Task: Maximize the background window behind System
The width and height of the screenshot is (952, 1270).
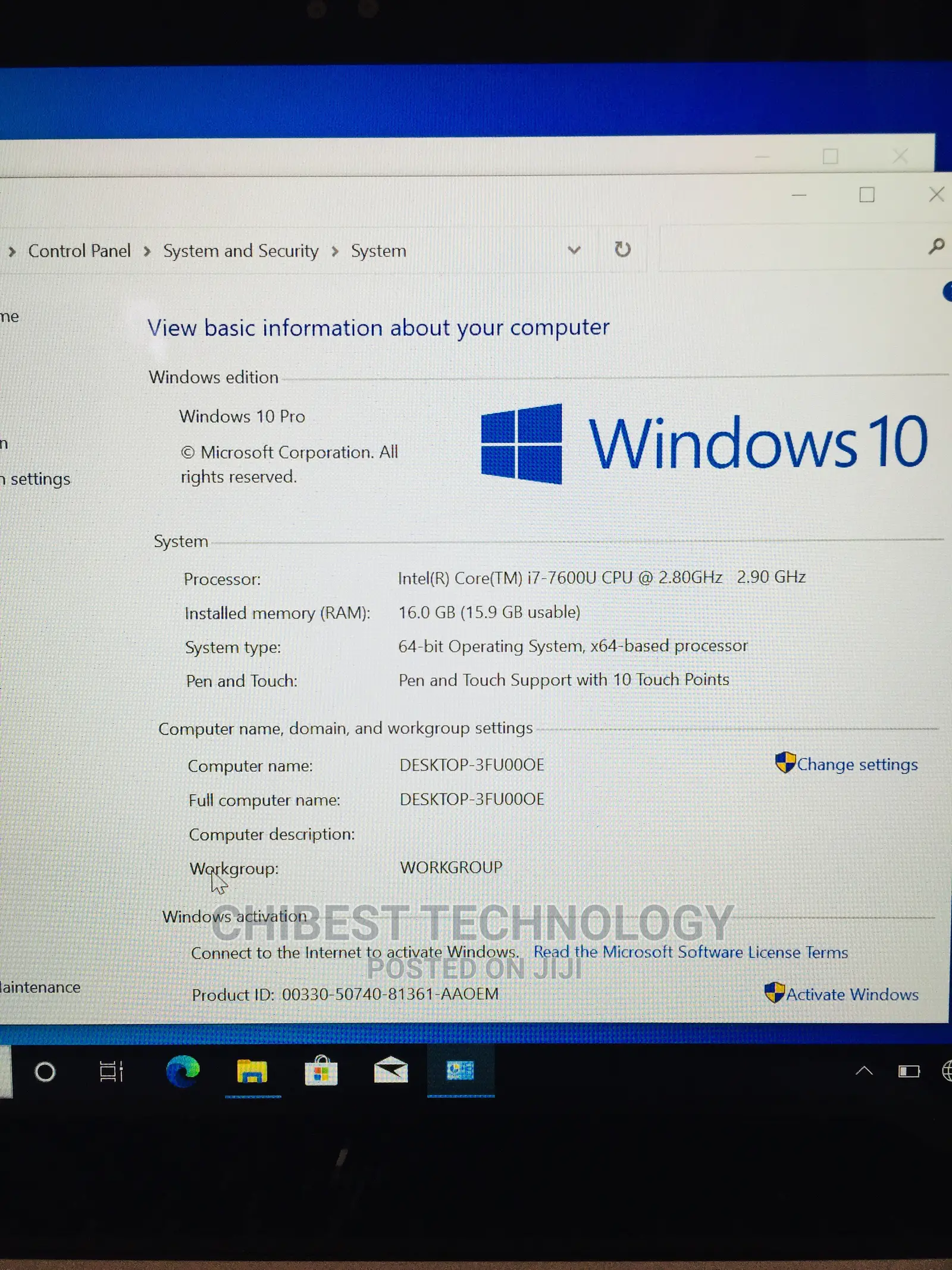Action: click(830, 157)
